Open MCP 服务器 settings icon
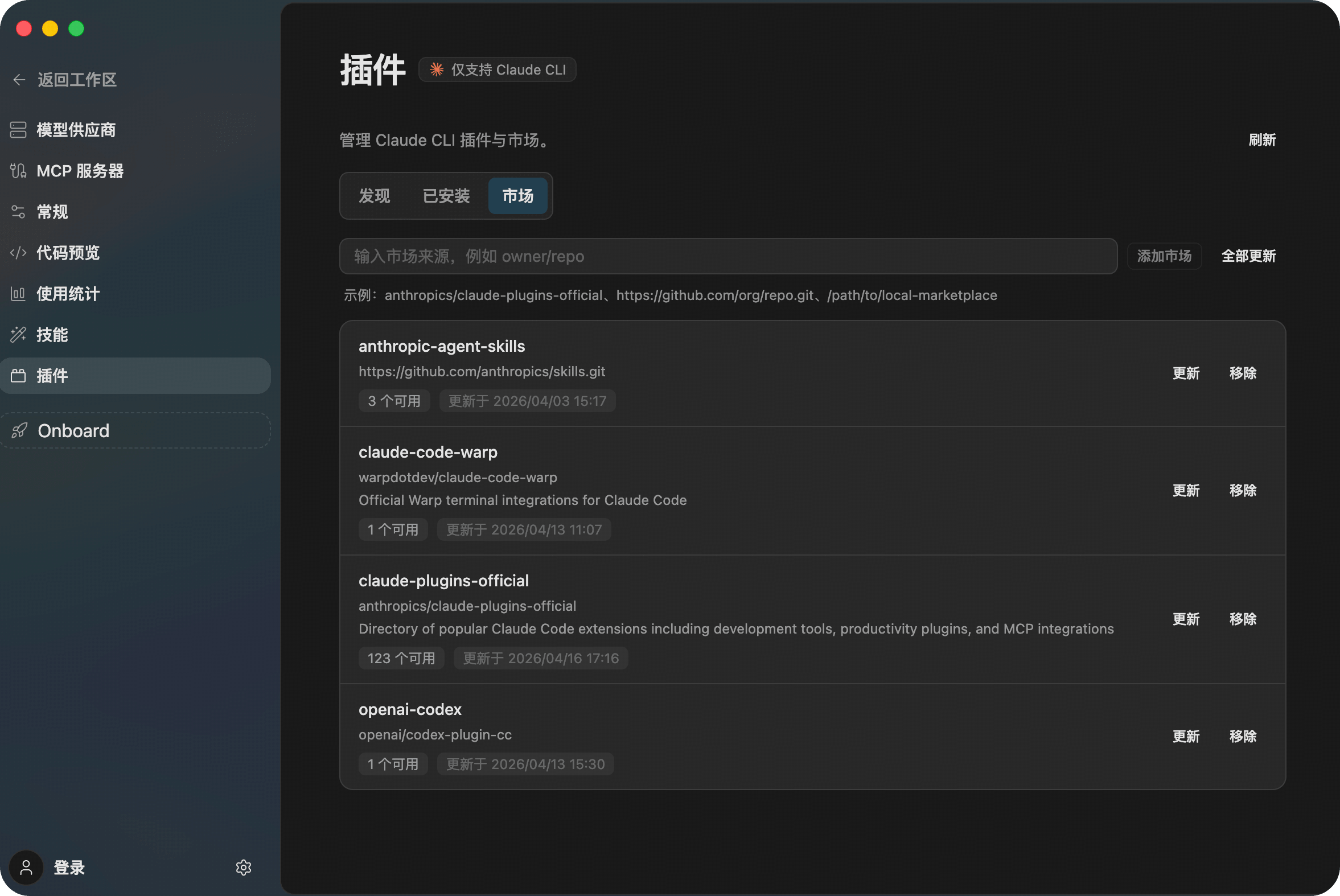The height and width of the screenshot is (896, 1340). 18,171
